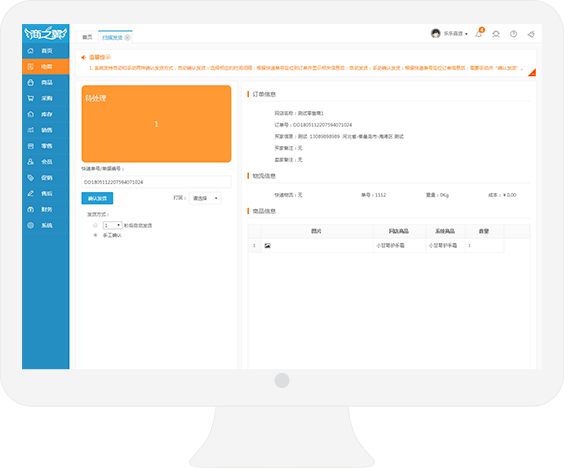
Task: Open the seconds dropdown showing 1
Action: click(x=113, y=225)
